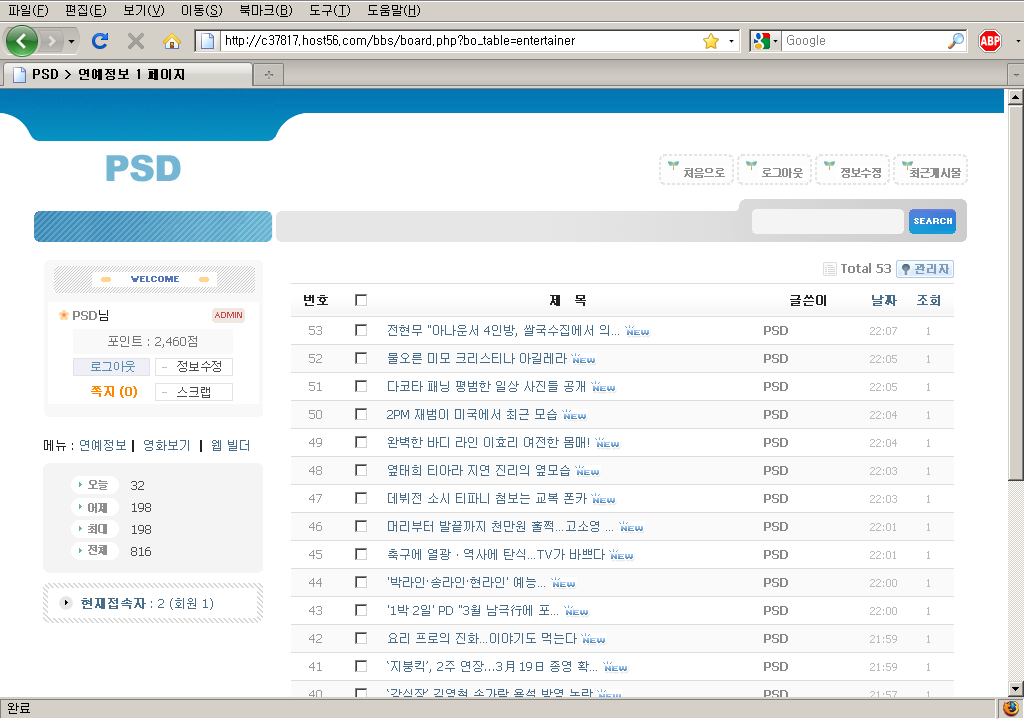
Task: Open the 도구(T) menu
Action: click(x=330, y=11)
